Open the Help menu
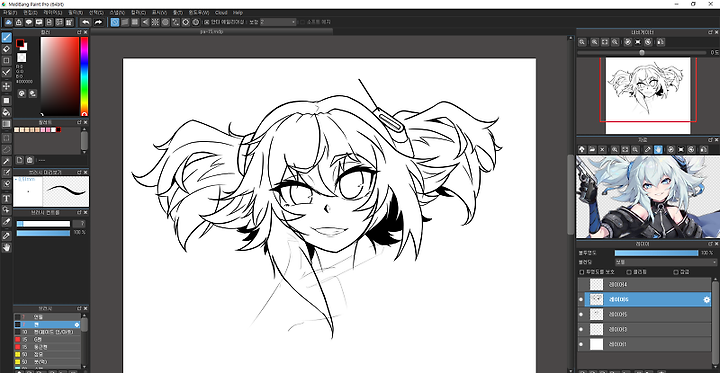 238,13
